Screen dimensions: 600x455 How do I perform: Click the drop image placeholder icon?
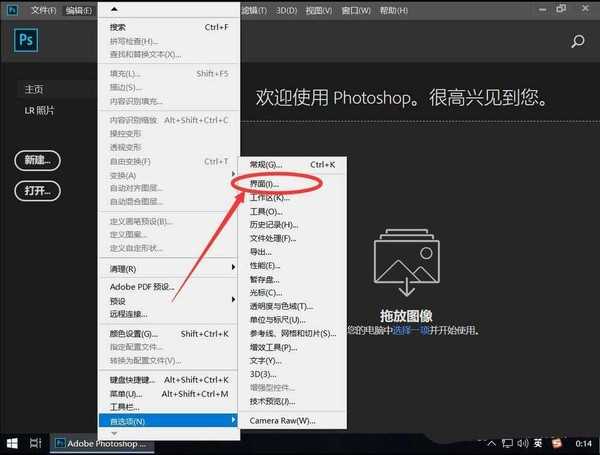pos(405,264)
